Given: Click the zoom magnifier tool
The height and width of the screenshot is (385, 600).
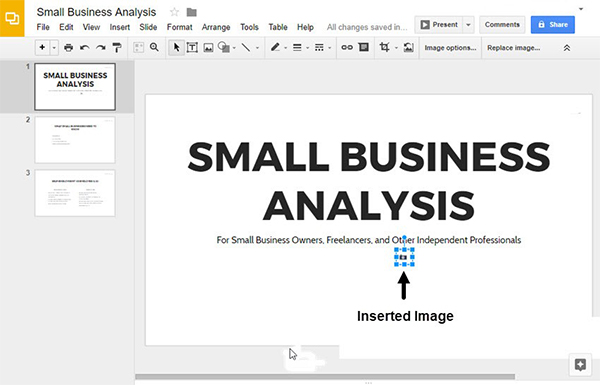Looking at the screenshot, I should 154,47.
